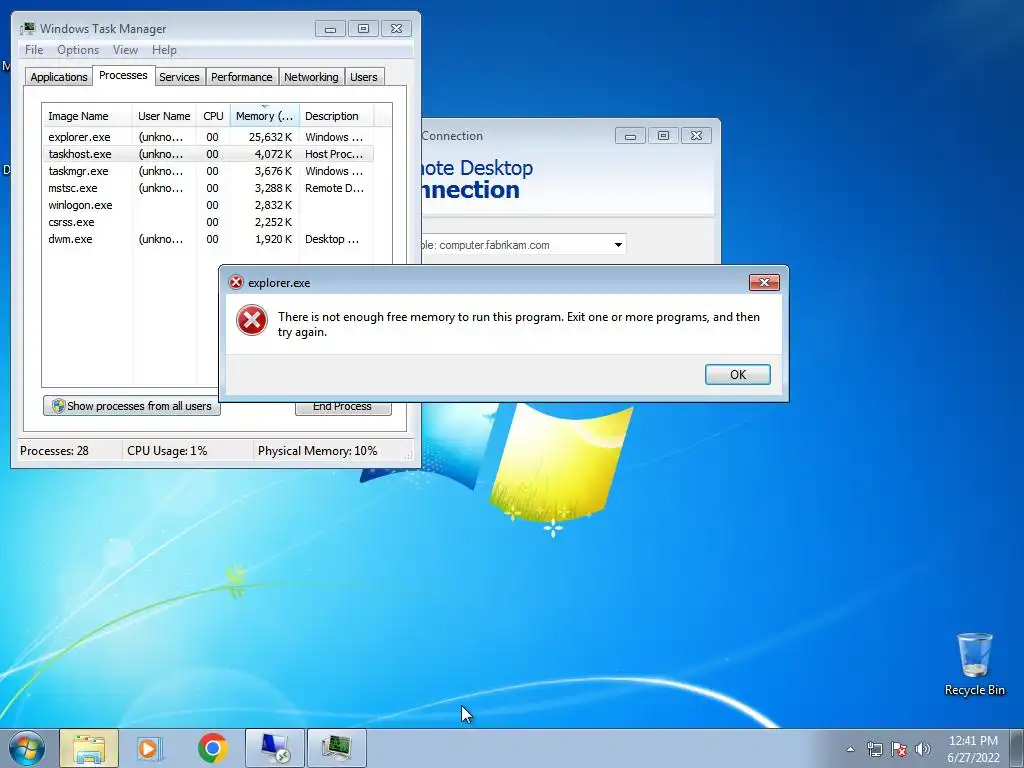Viewport: 1024px width, 768px height.
Task: Open the View menu in Task Manager
Action: coord(125,50)
